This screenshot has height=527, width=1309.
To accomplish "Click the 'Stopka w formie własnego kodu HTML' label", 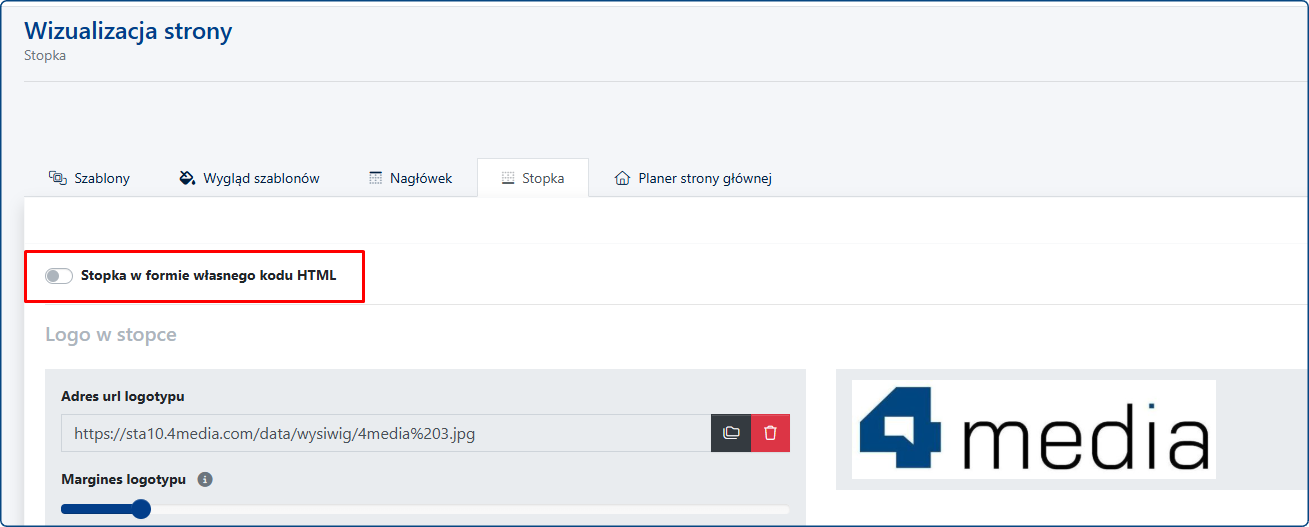I will (208, 276).
